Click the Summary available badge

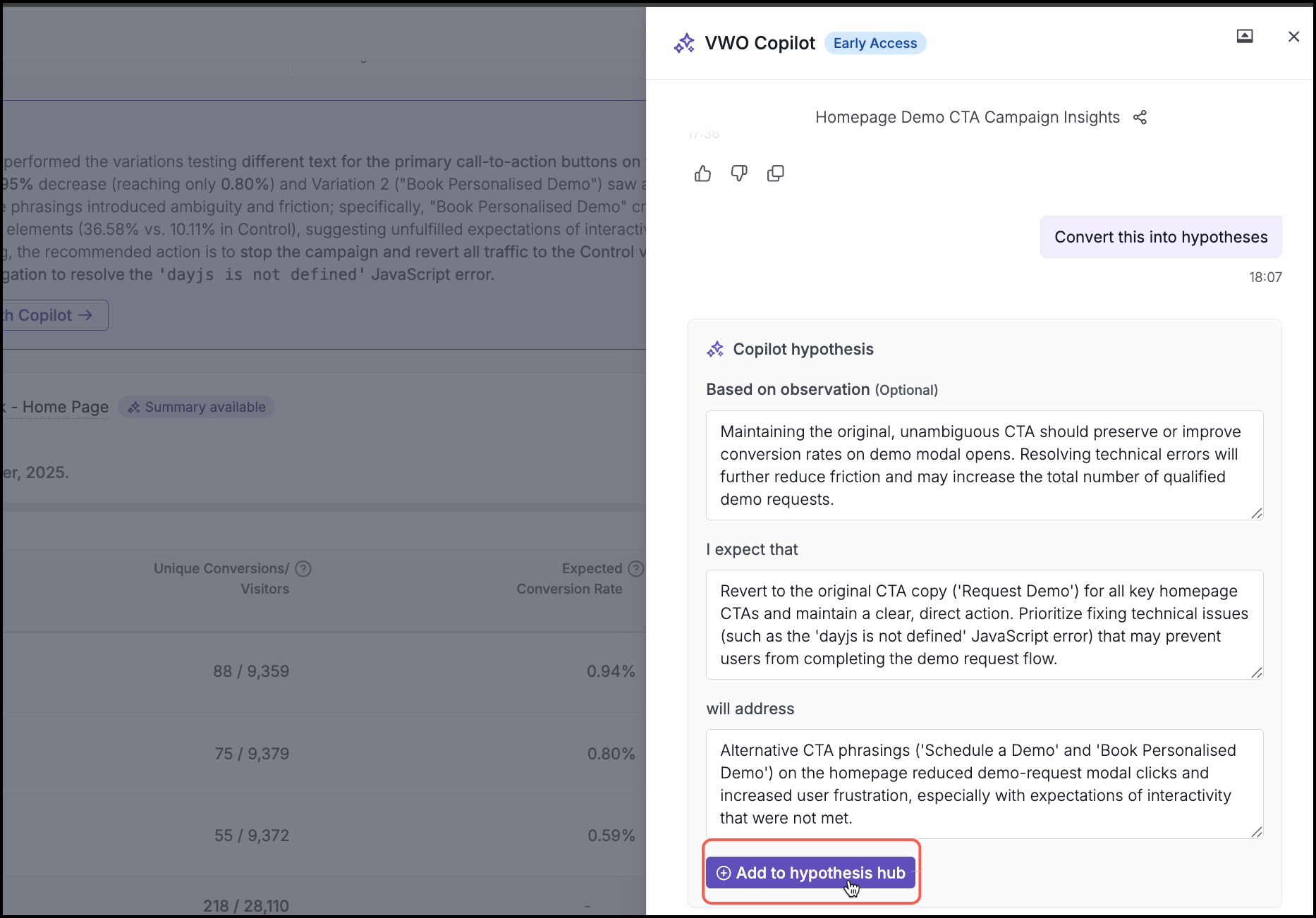click(x=197, y=408)
